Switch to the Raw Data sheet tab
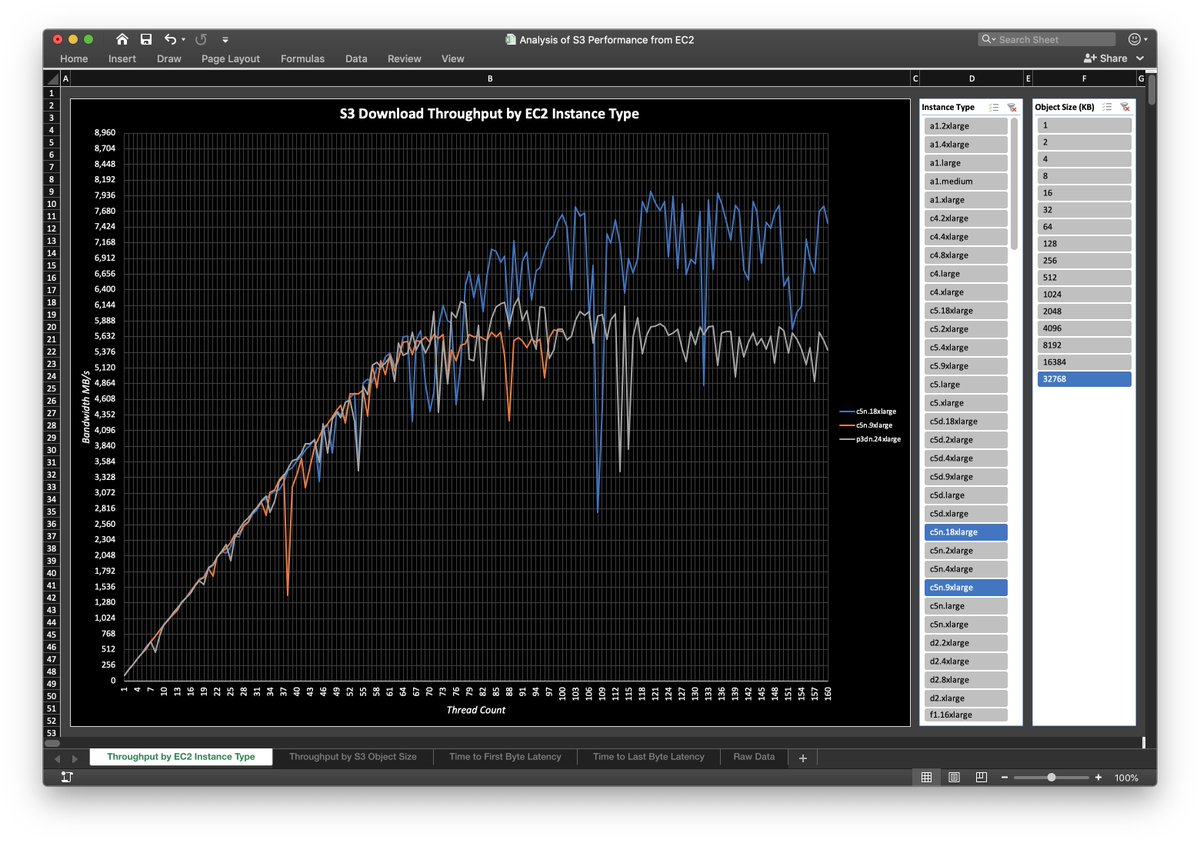 point(754,757)
